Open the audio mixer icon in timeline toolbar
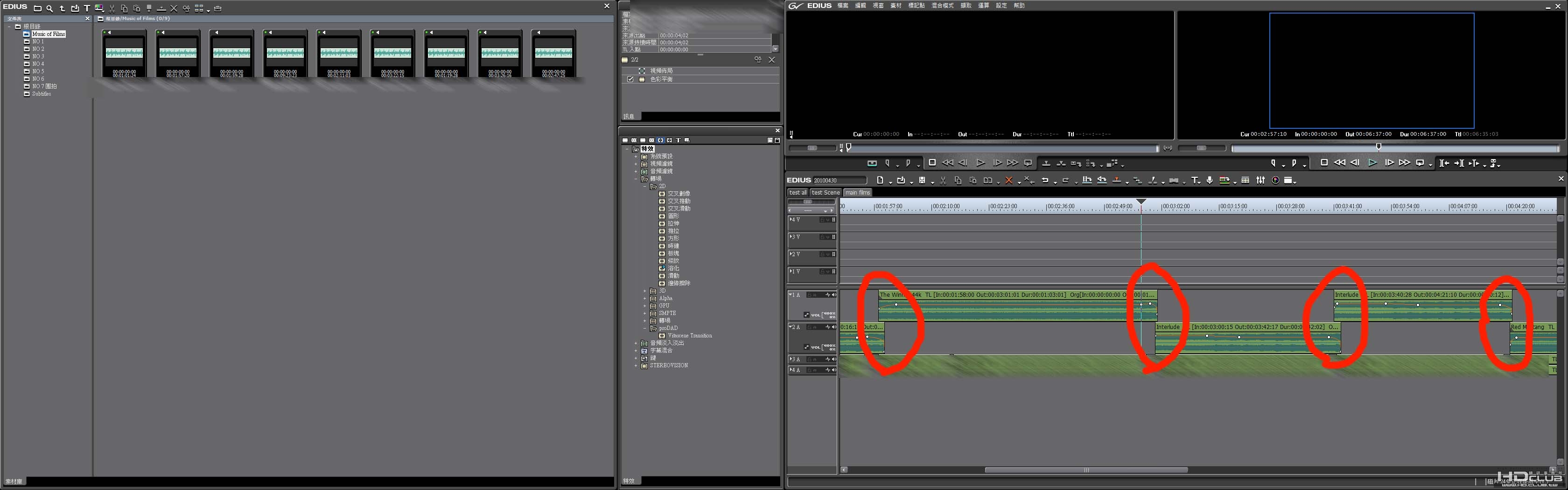Viewport: 1568px width, 490px height. tap(1260, 180)
